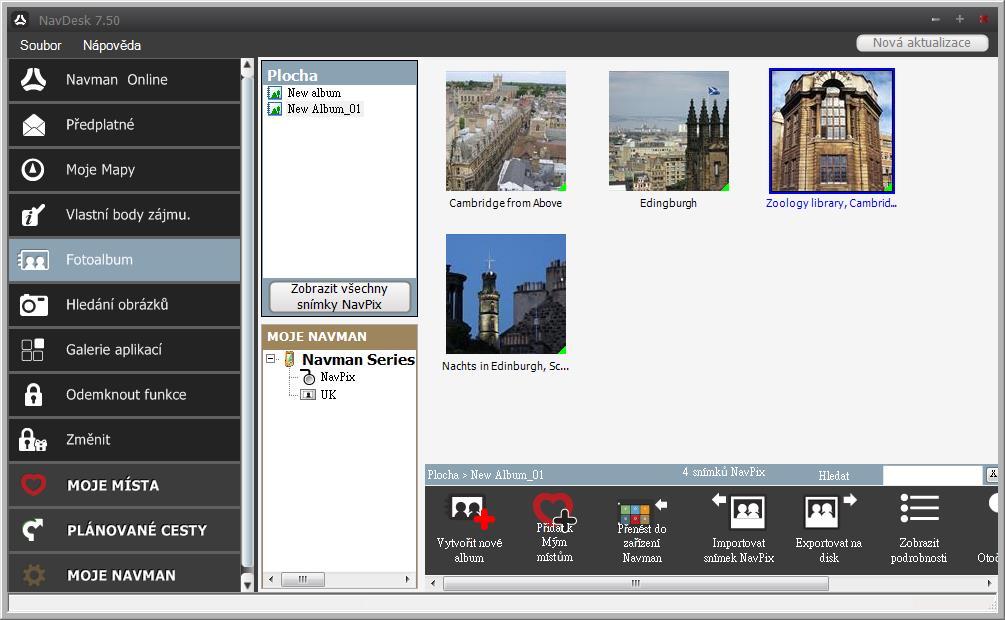1005x620 pixels.
Task: Open the Navman Online sidebar icon
Action: point(33,80)
